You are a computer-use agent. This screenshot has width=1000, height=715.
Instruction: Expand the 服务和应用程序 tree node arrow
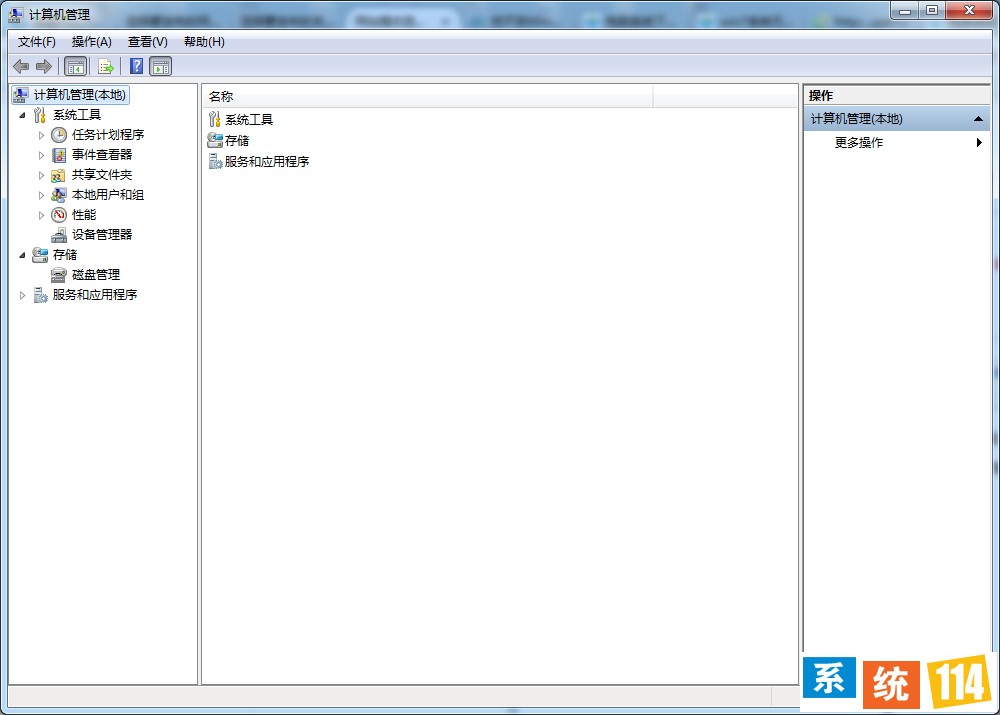tap(23, 295)
